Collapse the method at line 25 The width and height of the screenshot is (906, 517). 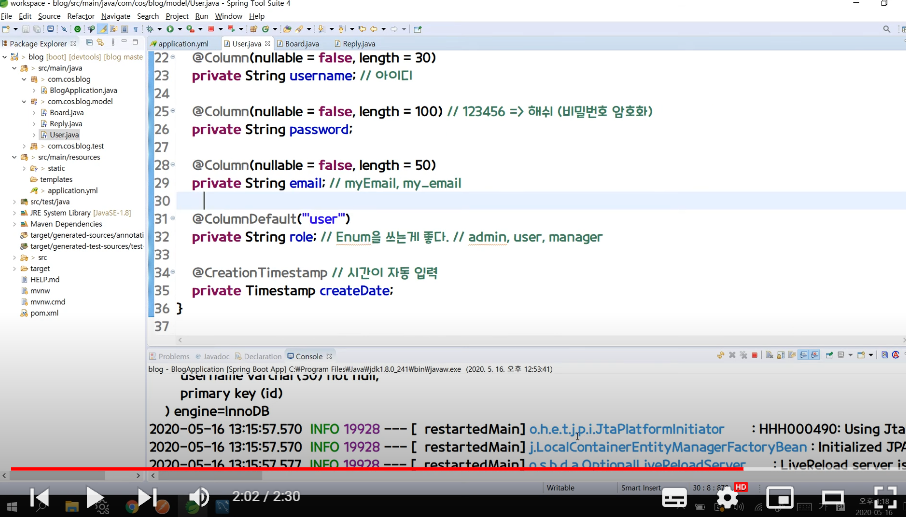pyautogui.click(x=173, y=111)
